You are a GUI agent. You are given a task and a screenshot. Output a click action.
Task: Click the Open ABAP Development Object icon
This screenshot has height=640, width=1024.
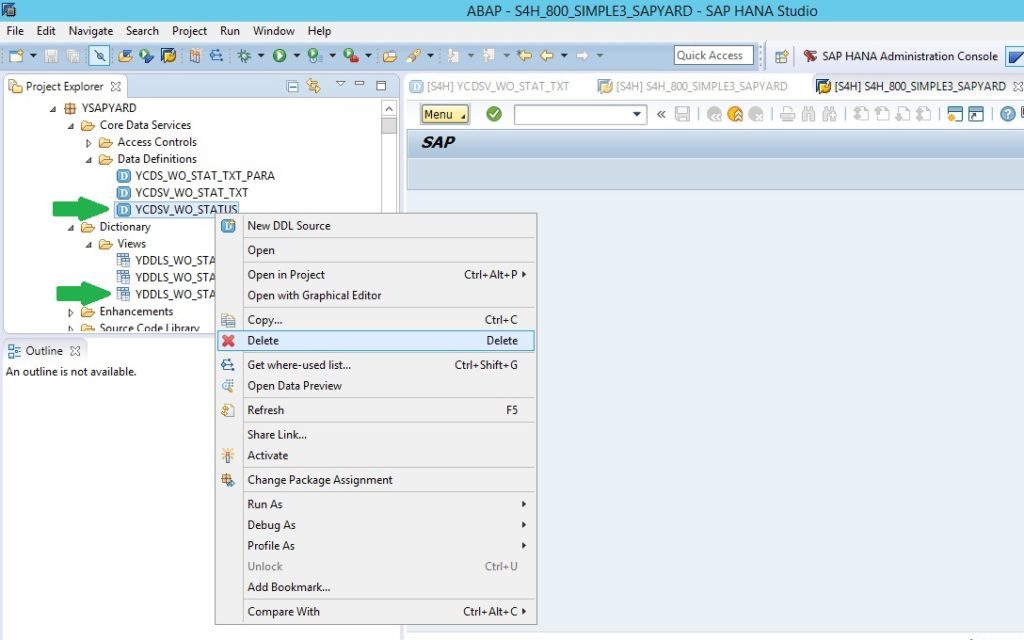click(x=125, y=56)
